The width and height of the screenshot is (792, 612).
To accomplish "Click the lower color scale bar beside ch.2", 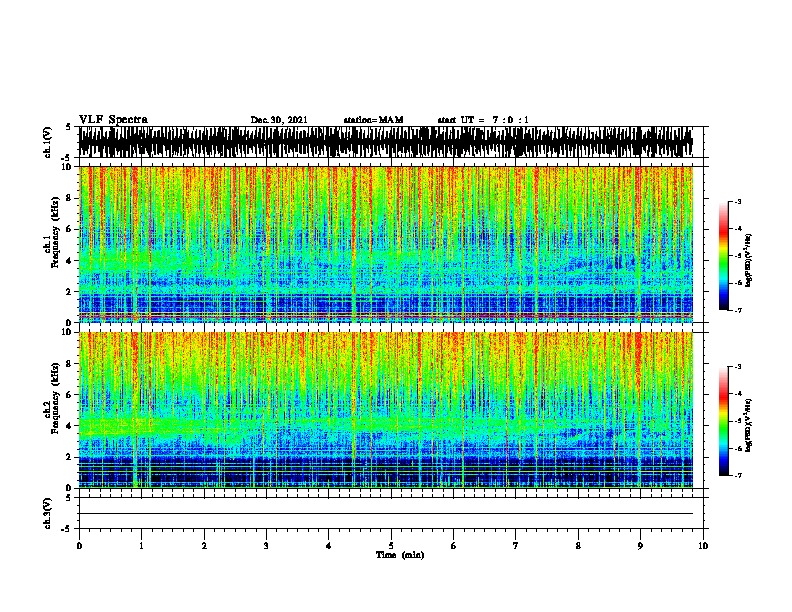I will click(x=723, y=421).
